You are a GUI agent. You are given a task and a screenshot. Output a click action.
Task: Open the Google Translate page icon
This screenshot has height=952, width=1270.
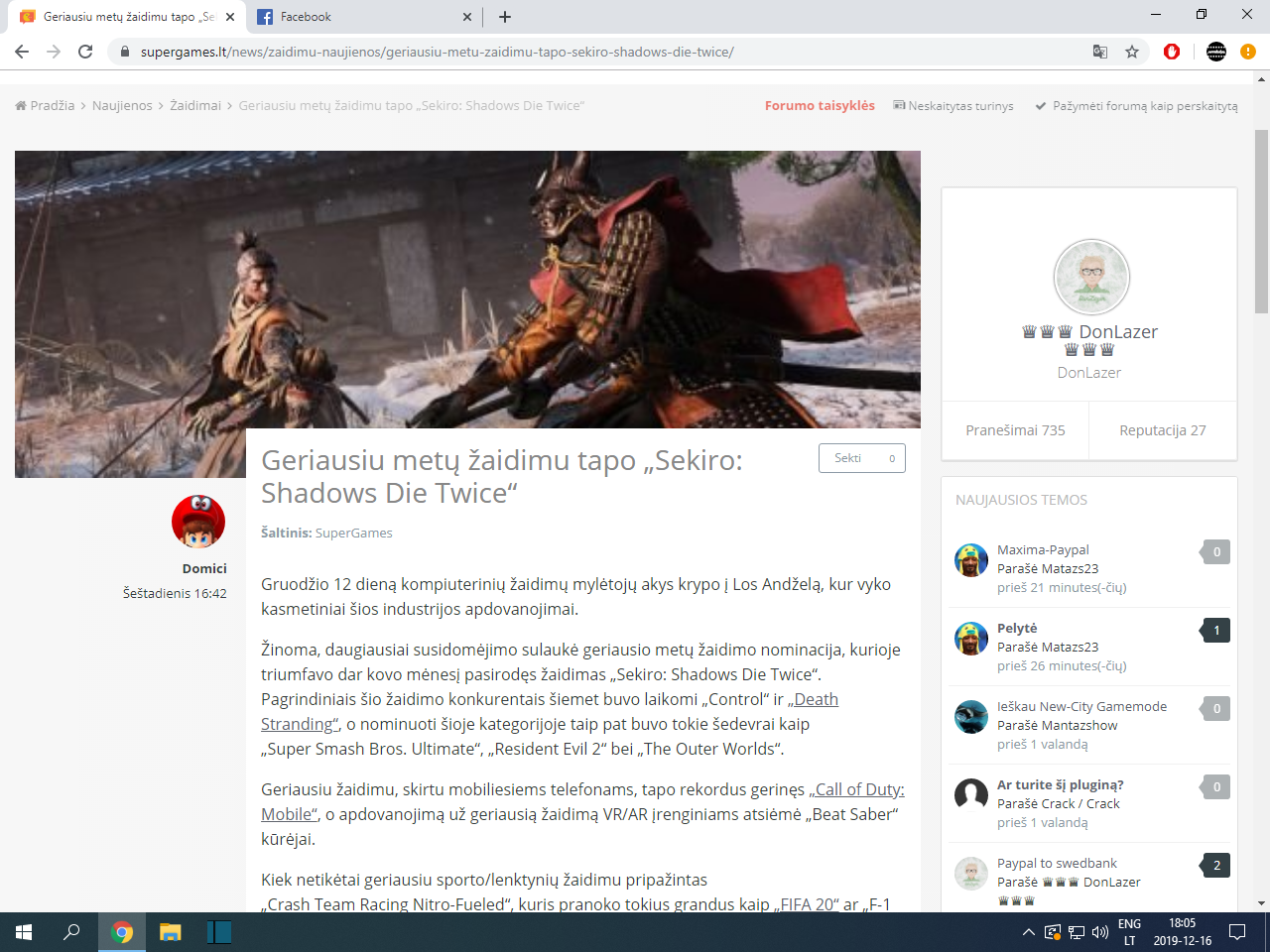(x=1100, y=52)
